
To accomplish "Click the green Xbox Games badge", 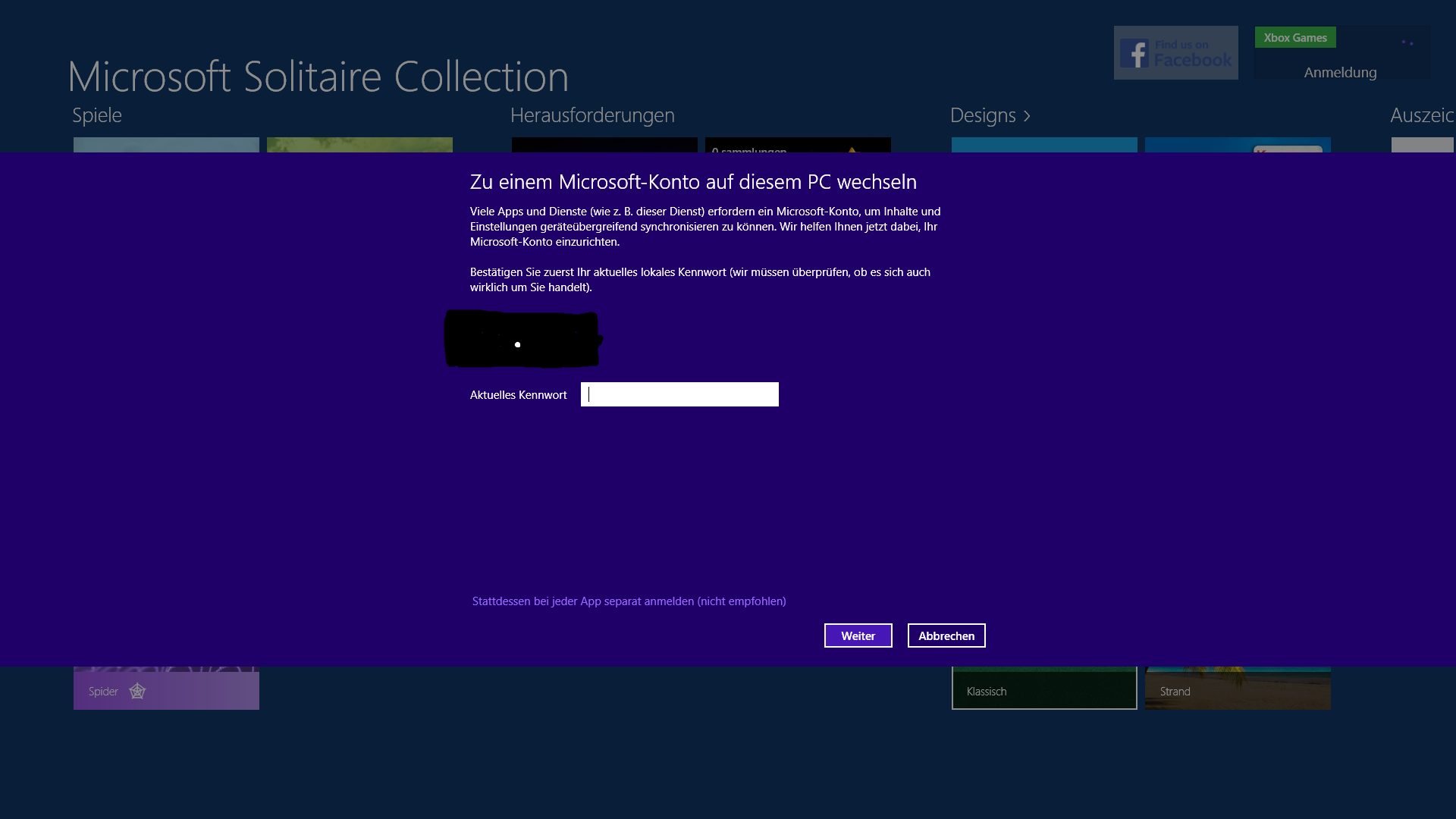I will 1294,37.
